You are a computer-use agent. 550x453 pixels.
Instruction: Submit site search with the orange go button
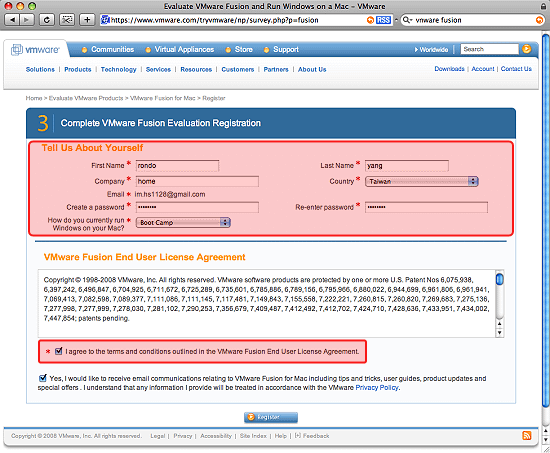[x=526, y=49]
